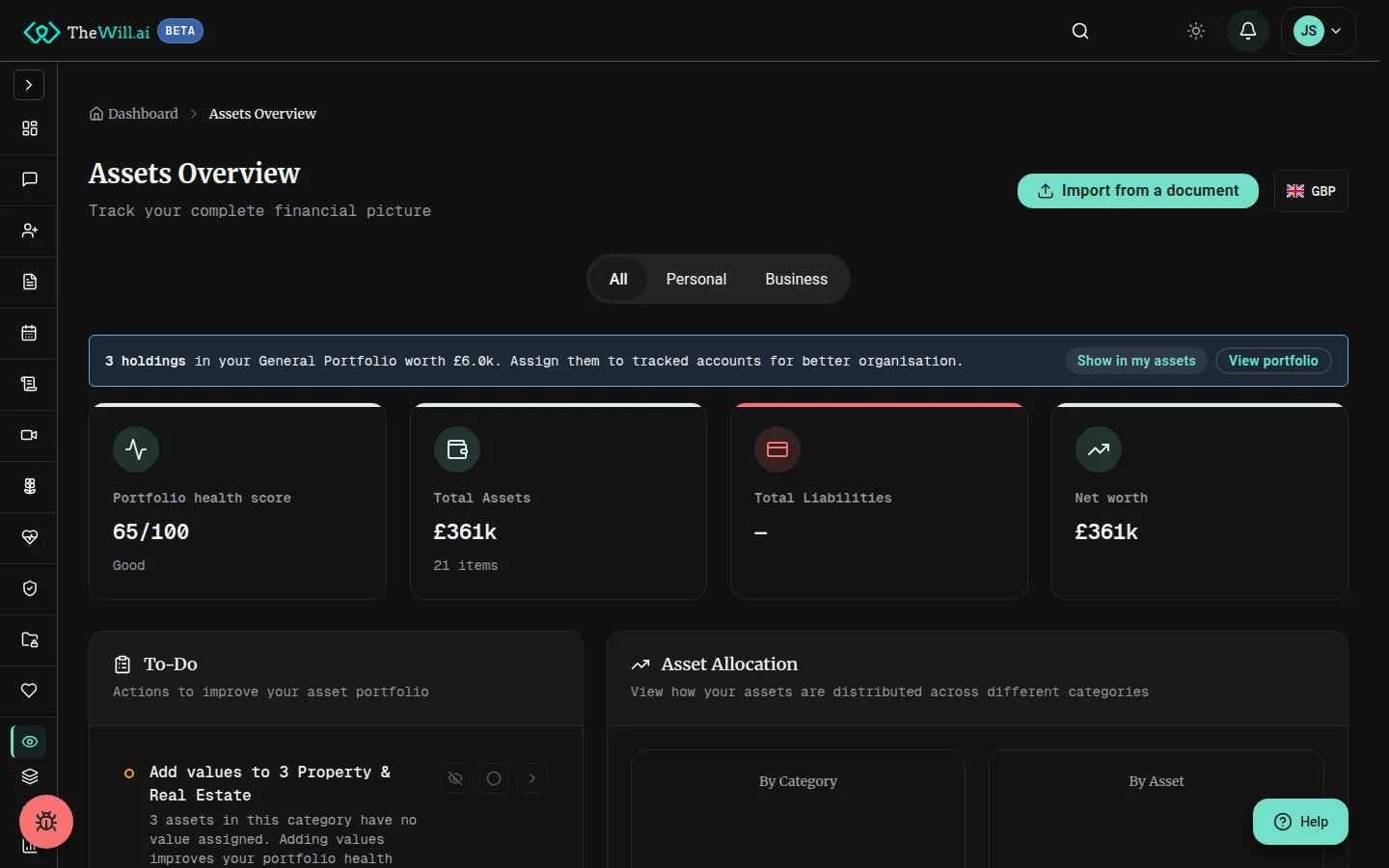
Task: Select the eye icon in sidebar
Action: tap(30, 742)
